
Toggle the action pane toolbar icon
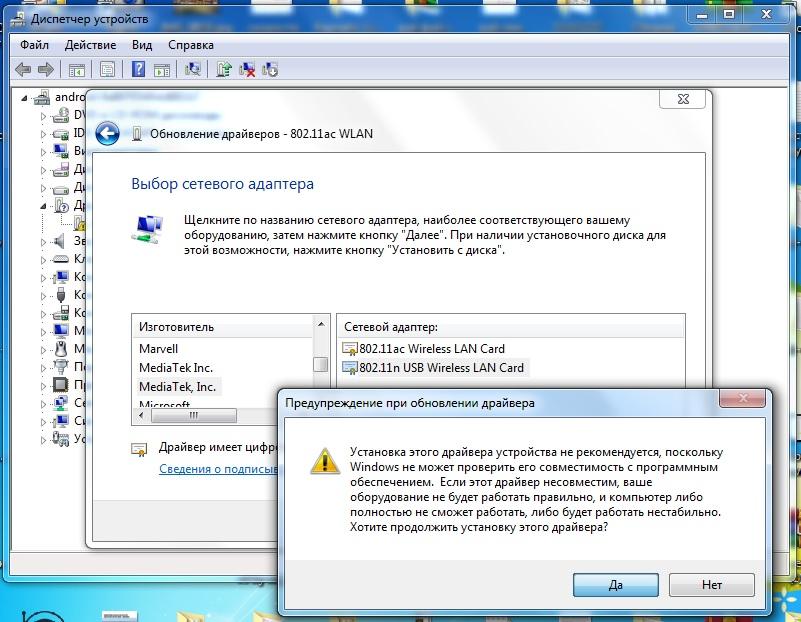point(162,69)
